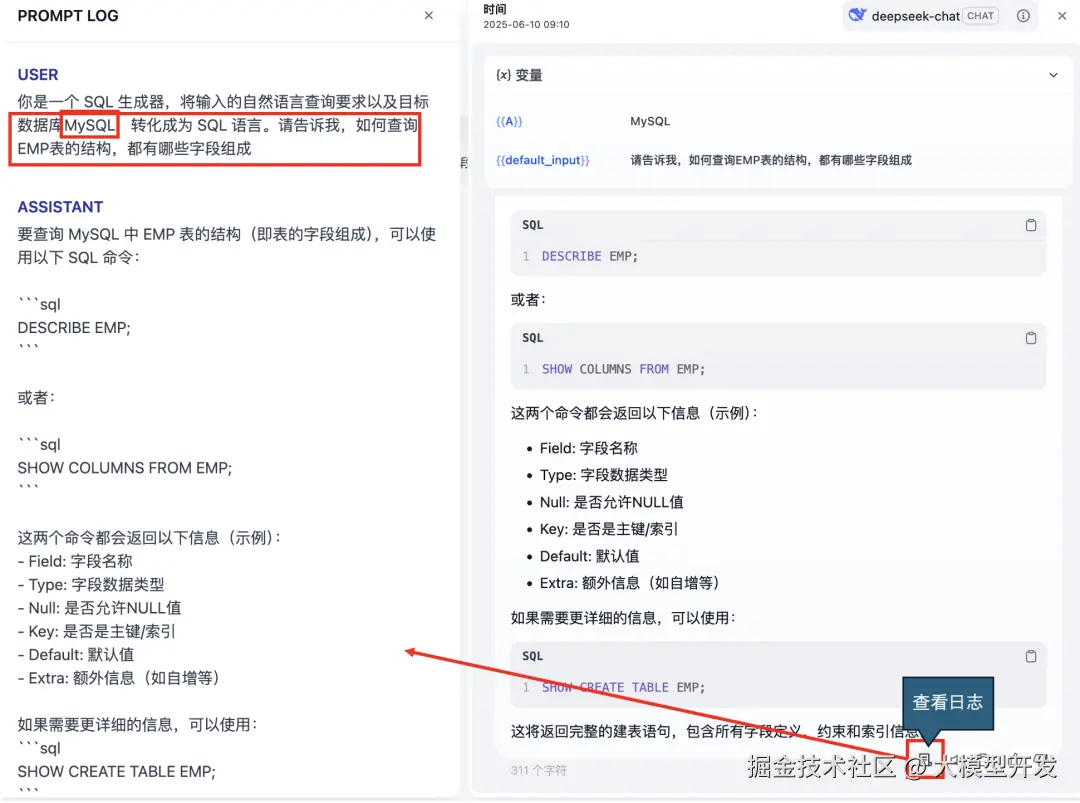
Task: Click the highlighted MySQL text in the user prompt
Action: [89, 124]
